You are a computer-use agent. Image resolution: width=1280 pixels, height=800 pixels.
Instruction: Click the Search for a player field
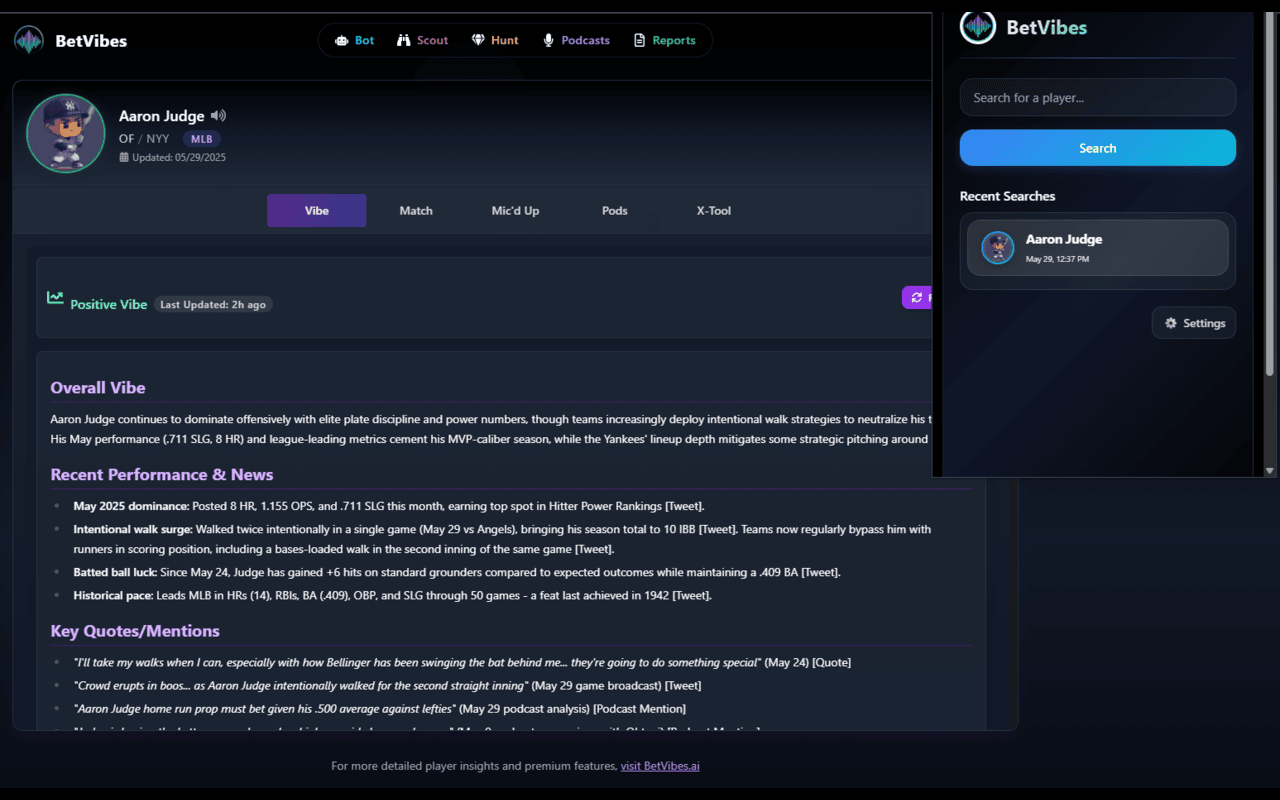[1098, 97]
